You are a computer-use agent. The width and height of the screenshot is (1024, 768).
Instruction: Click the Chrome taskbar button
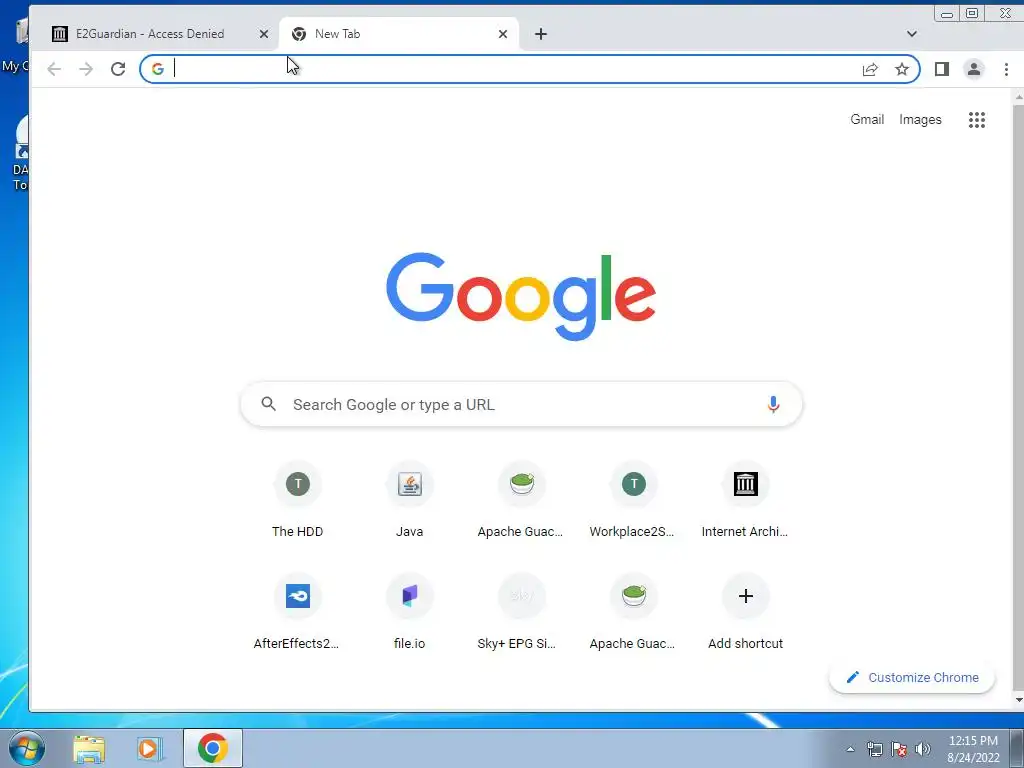click(213, 748)
